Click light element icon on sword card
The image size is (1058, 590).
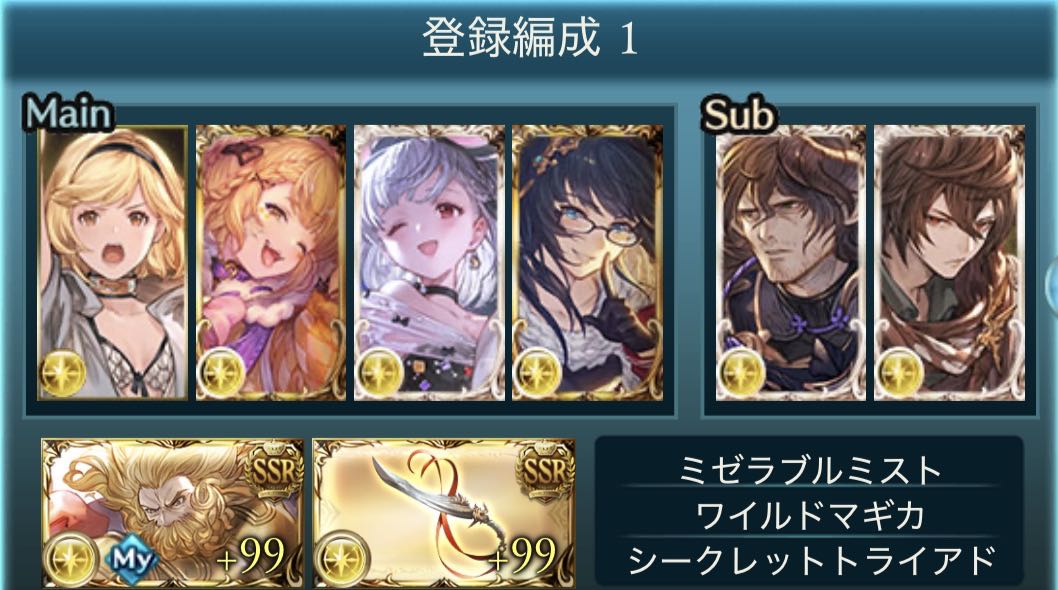coord(342,560)
